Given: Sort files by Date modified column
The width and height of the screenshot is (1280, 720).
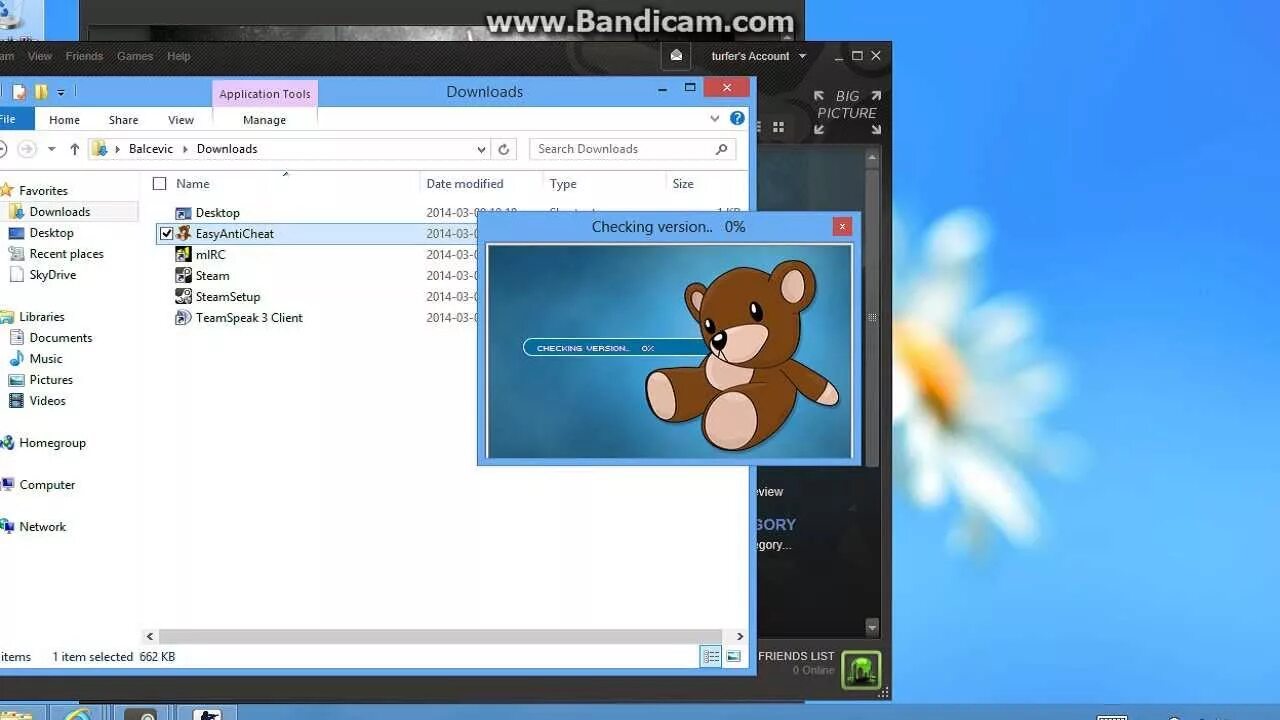Looking at the screenshot, I should click(x=465, y=183).
